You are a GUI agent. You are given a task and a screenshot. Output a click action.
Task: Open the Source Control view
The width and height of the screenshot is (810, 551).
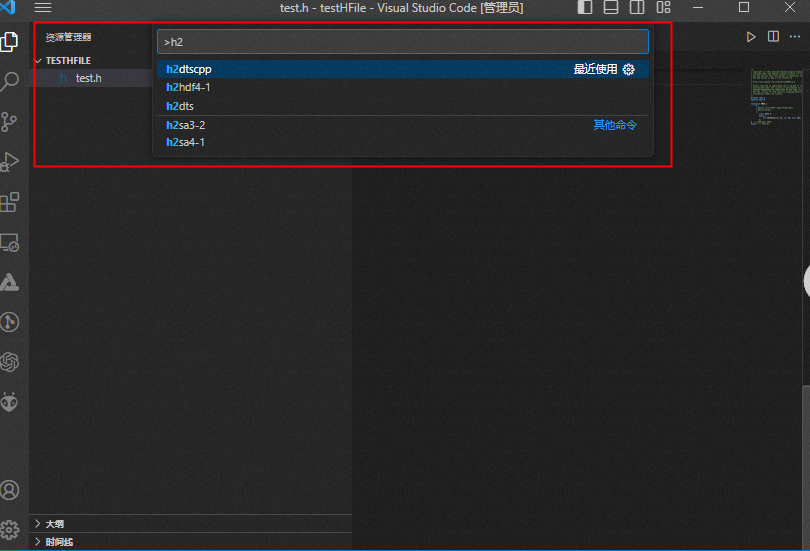10,122
